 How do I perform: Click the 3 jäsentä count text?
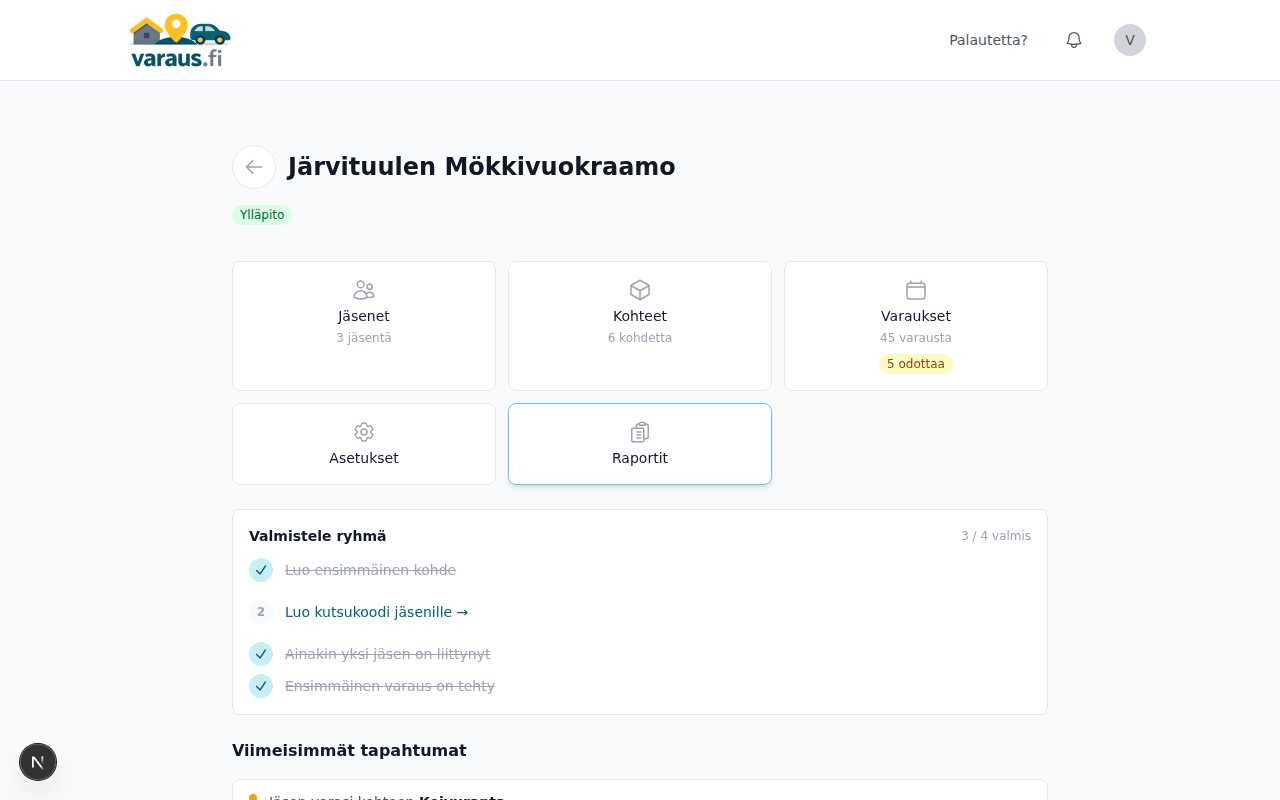click(364, 338)
